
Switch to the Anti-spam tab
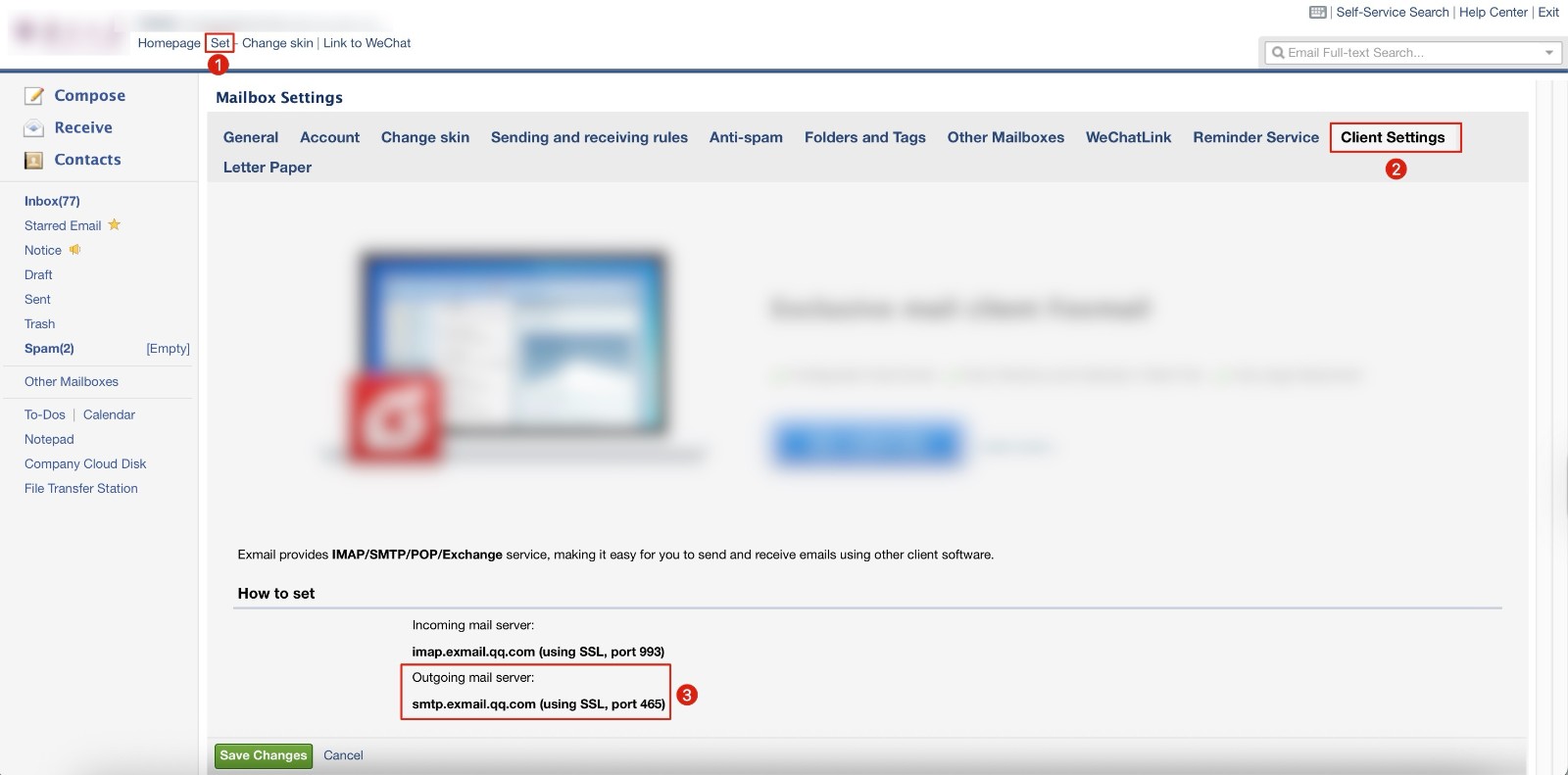(746, 137)
